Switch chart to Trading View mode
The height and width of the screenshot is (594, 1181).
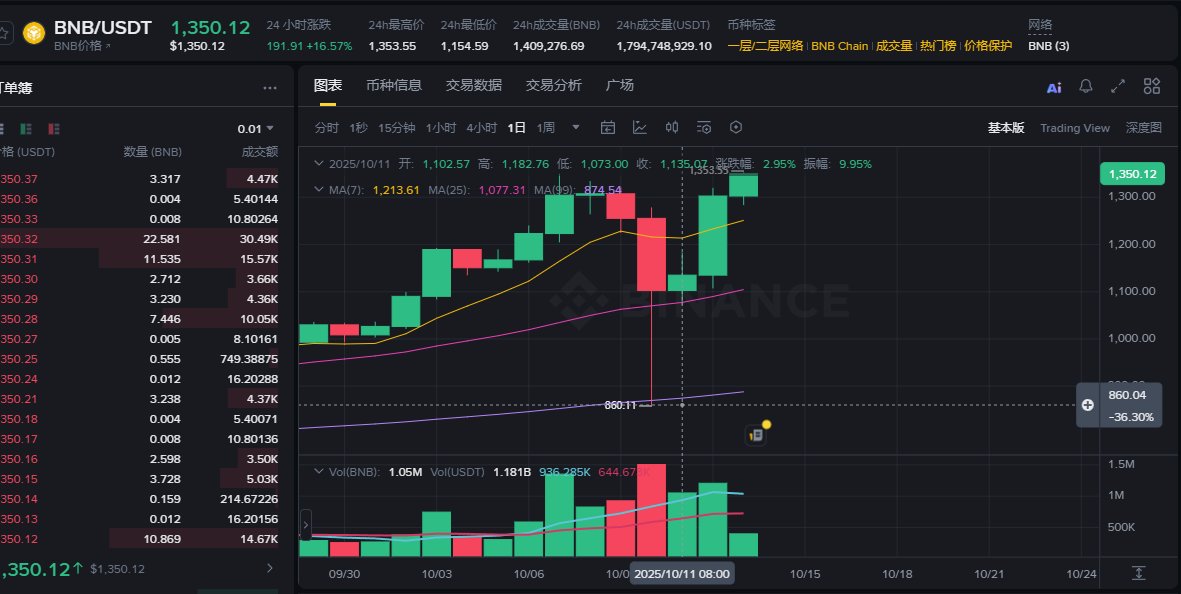coord(1075,128)
